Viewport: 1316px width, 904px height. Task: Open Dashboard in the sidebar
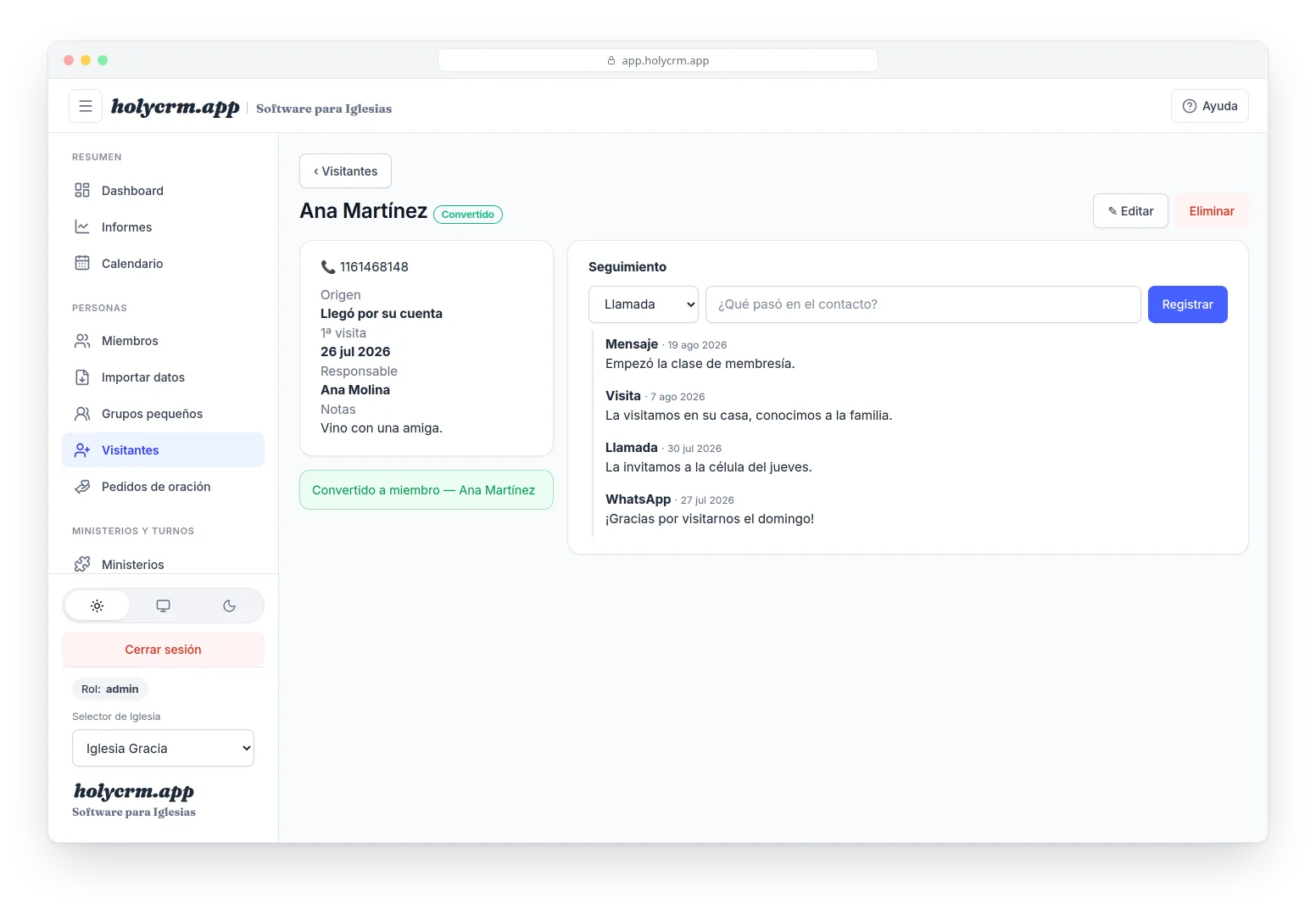pos(163,190)
